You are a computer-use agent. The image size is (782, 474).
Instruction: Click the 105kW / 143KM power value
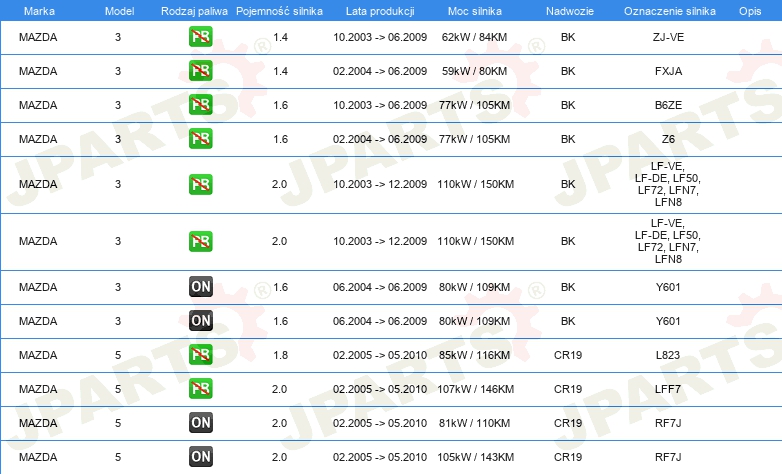[x=475, y=457]
